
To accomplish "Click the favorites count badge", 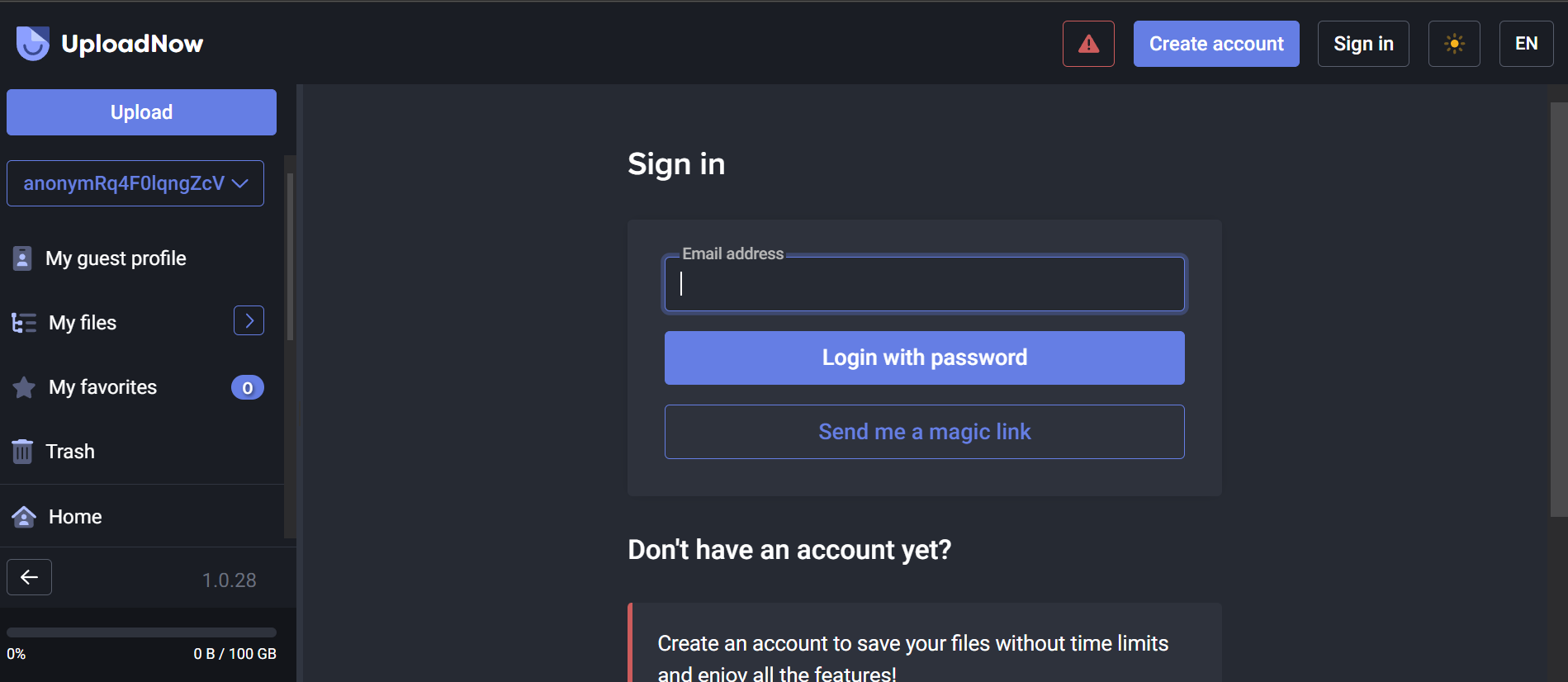I will tap(247, 387).
